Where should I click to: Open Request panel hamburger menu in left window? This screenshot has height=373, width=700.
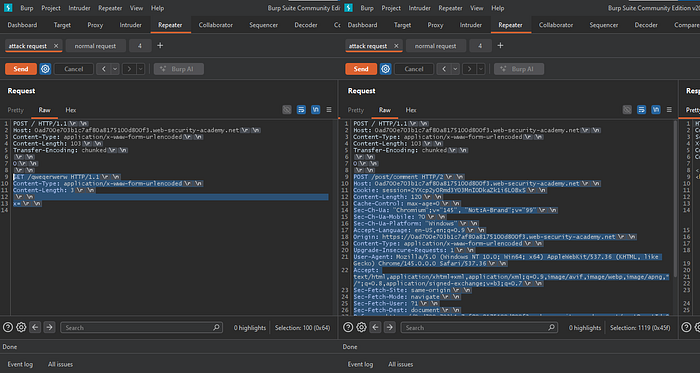(329, 110)
